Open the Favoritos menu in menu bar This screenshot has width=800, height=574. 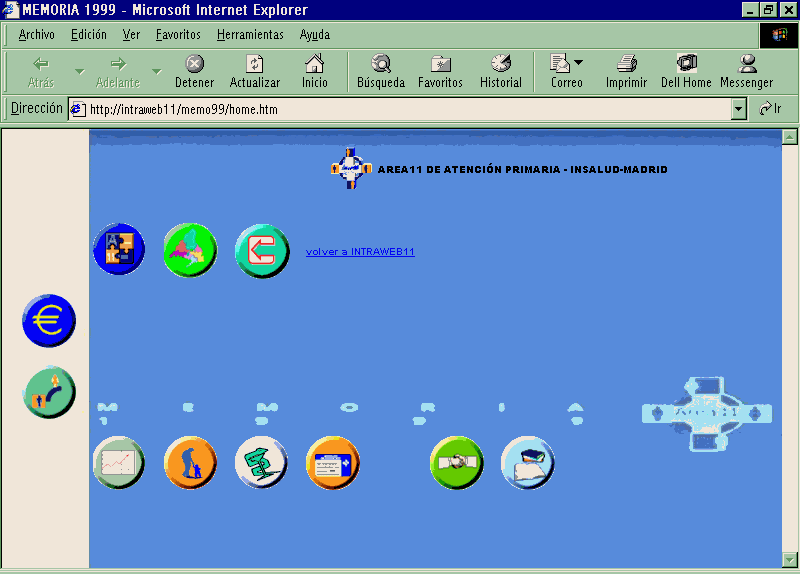click(x=177, y=35)
